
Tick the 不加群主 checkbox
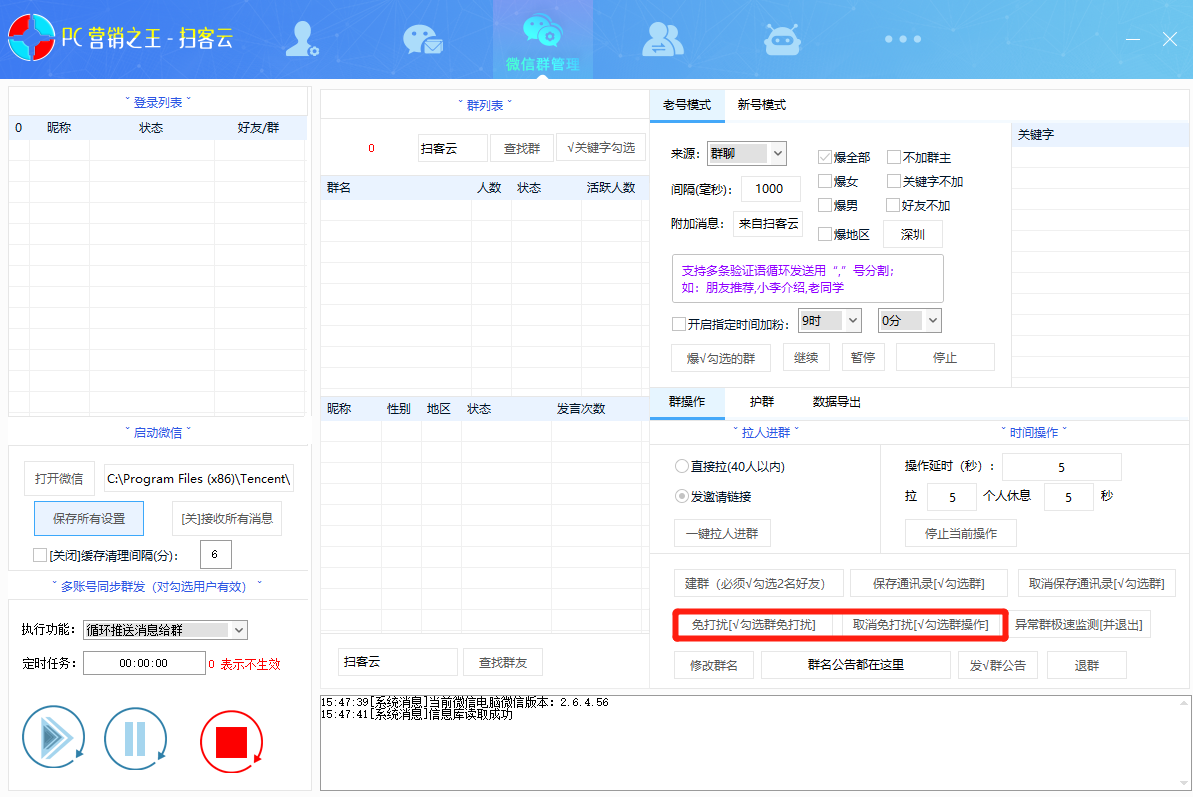pyautogui.click(x=894, y=157)
